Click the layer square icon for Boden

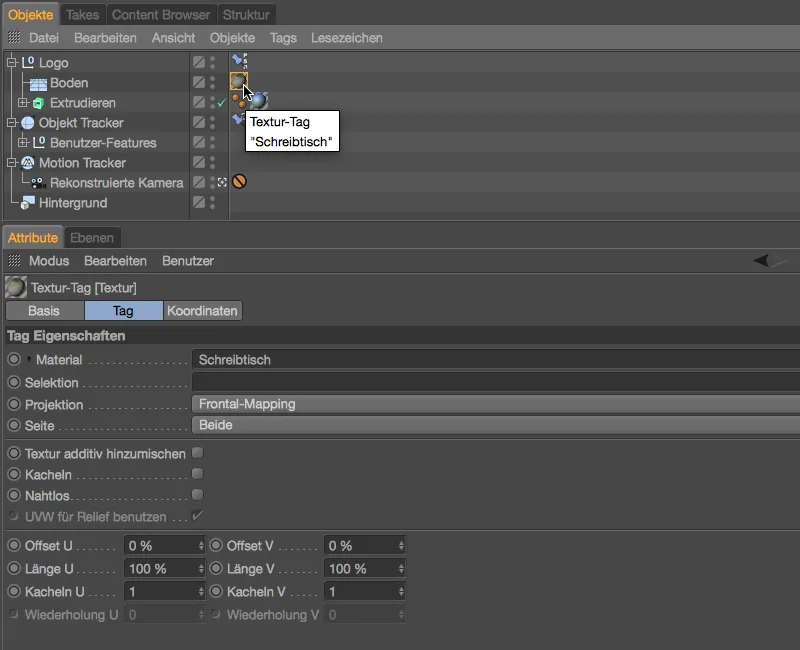tap(199, 82)
